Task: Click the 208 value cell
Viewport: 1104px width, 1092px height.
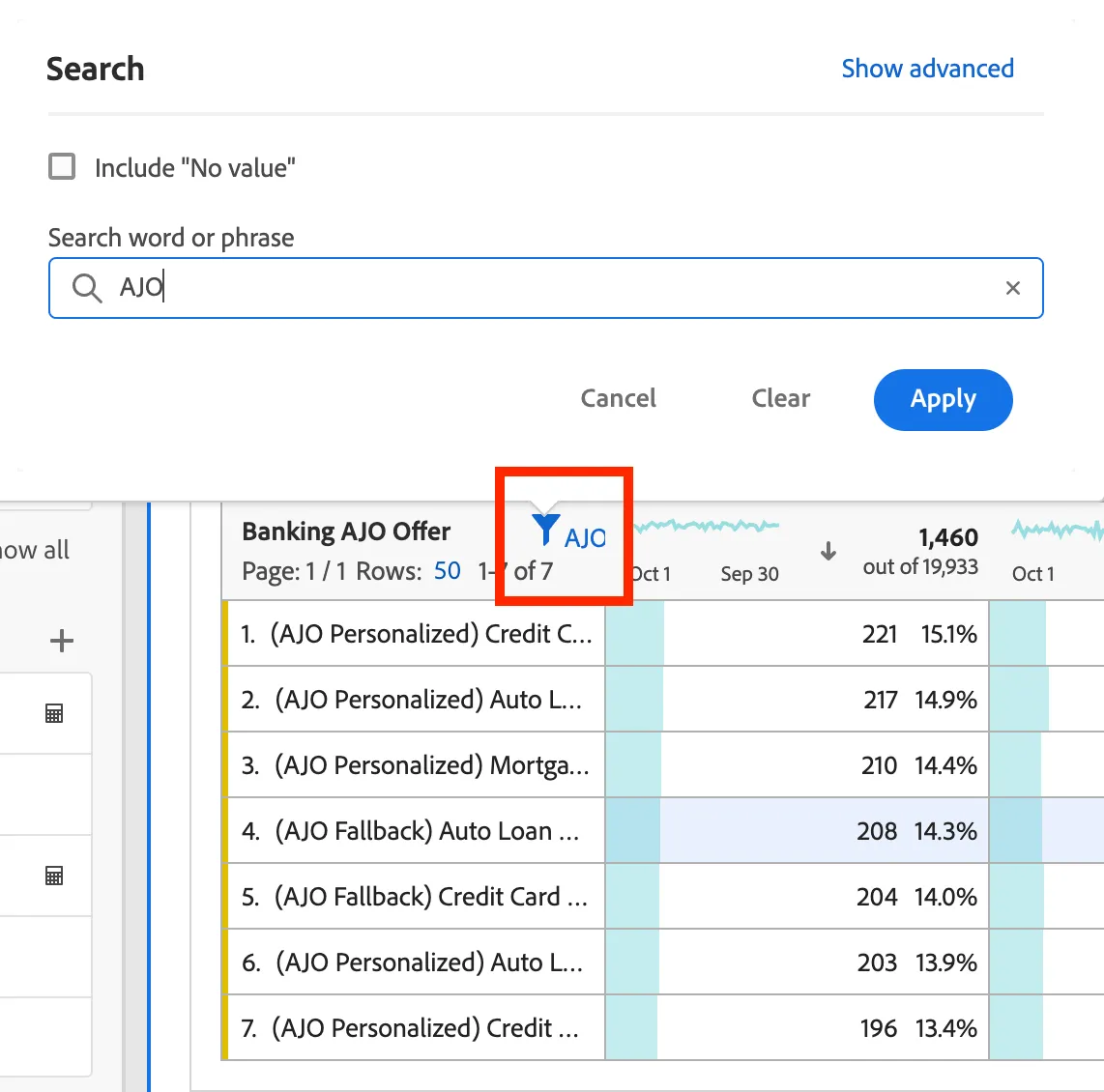Action: click(877, 831)
